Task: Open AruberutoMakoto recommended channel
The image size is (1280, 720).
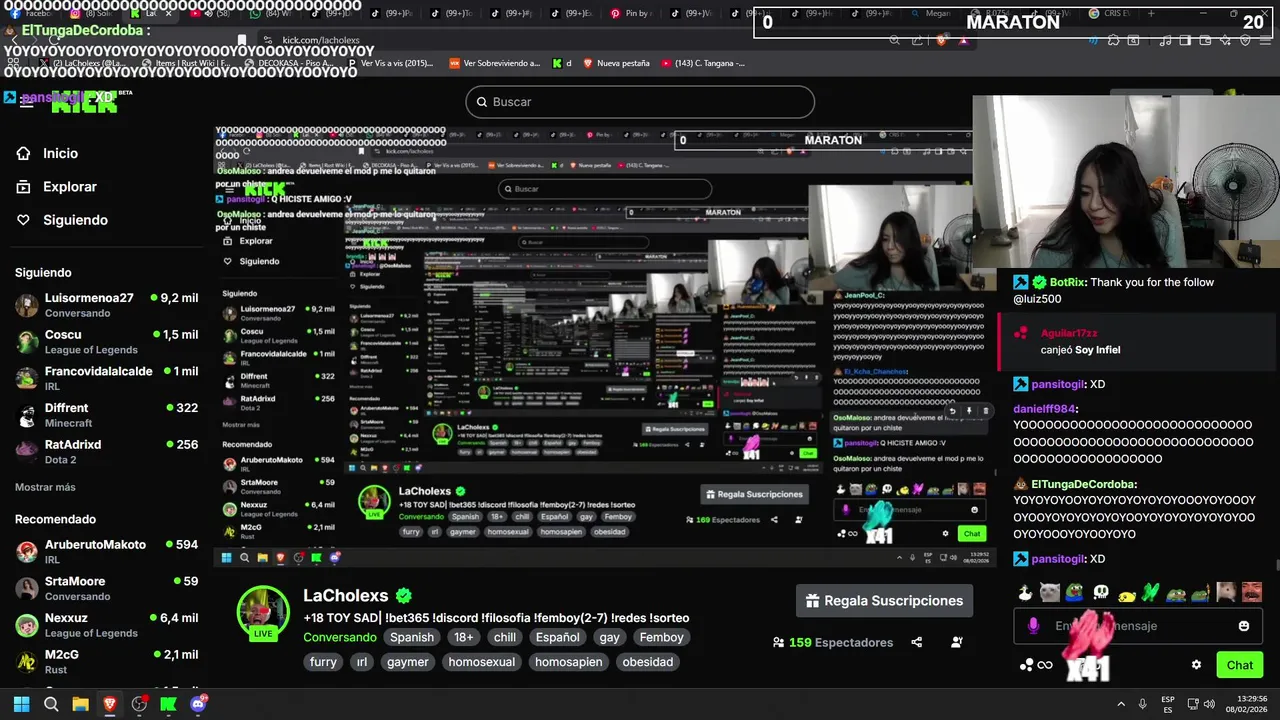Action: (107, 552)
